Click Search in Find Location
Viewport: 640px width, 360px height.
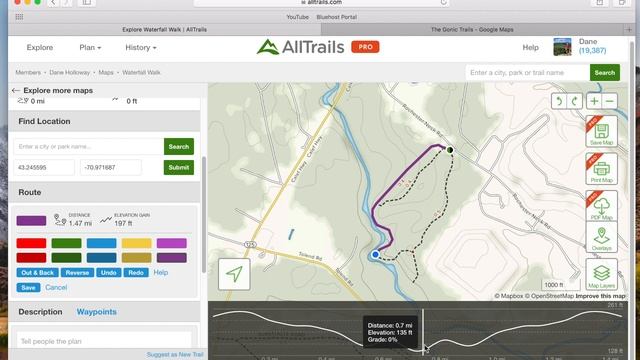pos(179,147)
